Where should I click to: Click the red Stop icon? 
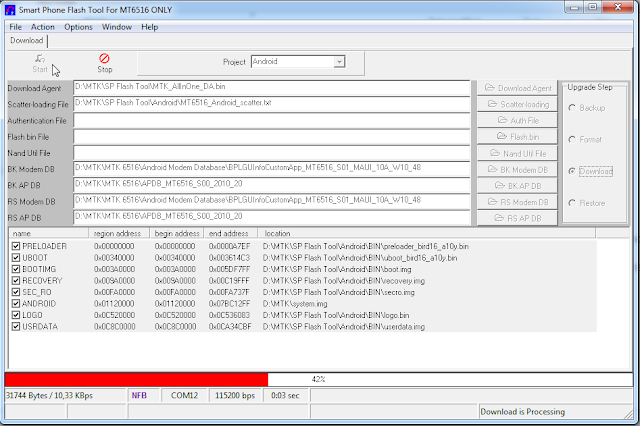coord(104,58)
